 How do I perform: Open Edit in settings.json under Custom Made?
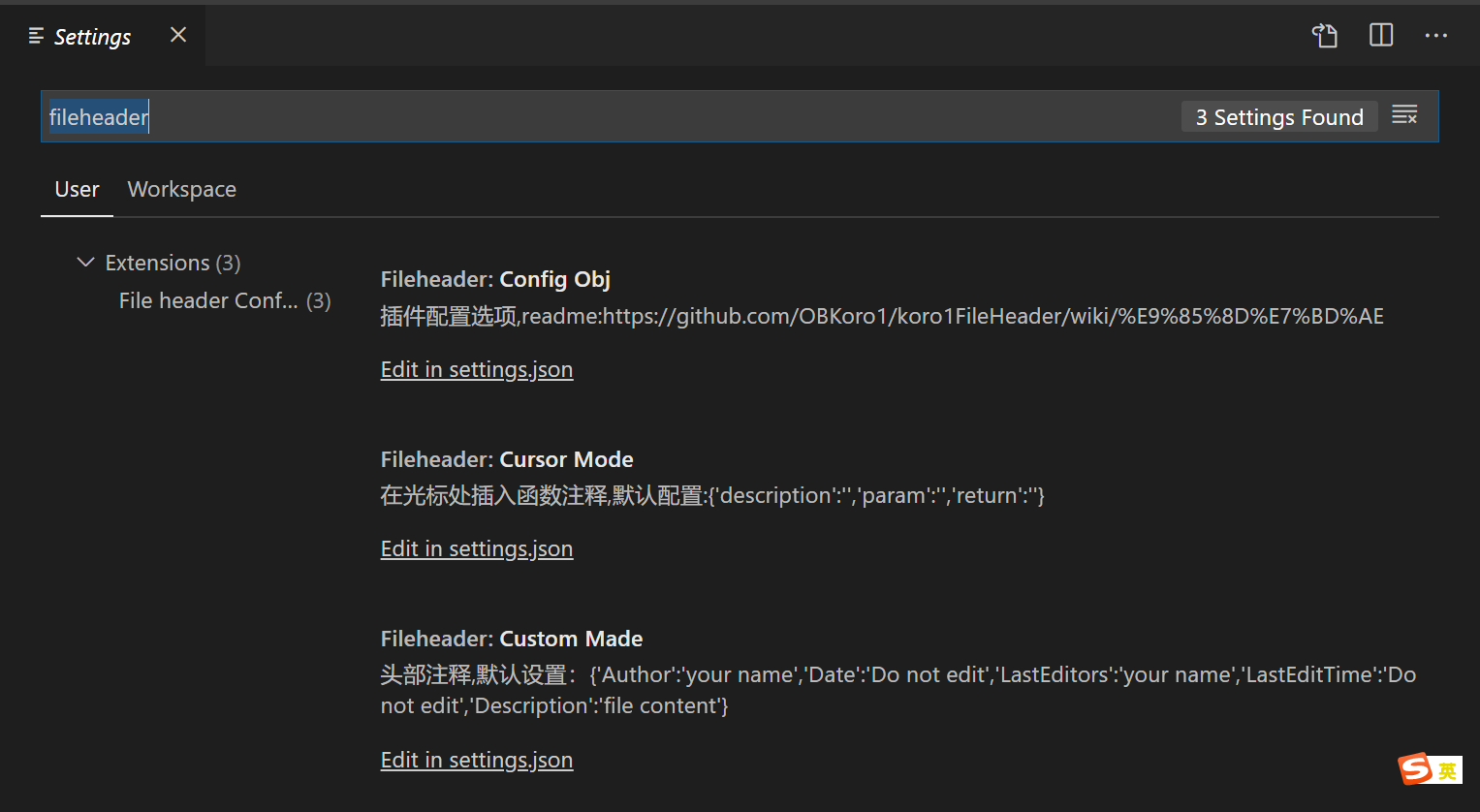click(476, 760)
